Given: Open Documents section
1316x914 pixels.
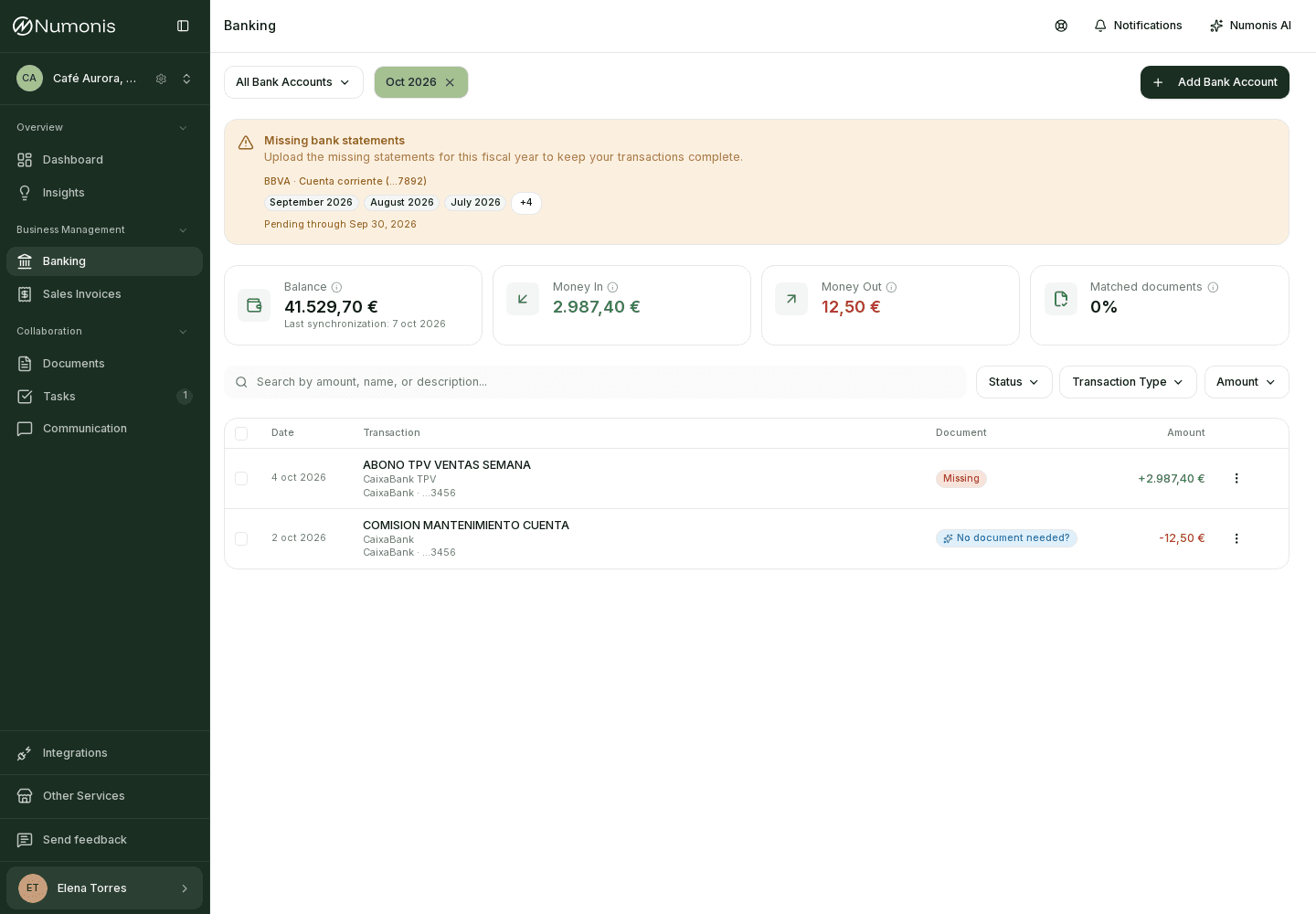Looking at the screenshot, I should (x=104, y=364).
